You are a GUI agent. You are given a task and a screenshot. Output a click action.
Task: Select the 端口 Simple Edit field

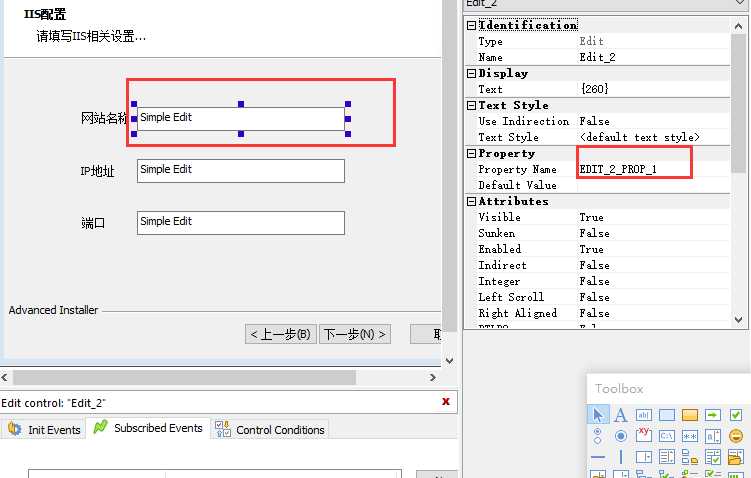(x=240, y=223)
